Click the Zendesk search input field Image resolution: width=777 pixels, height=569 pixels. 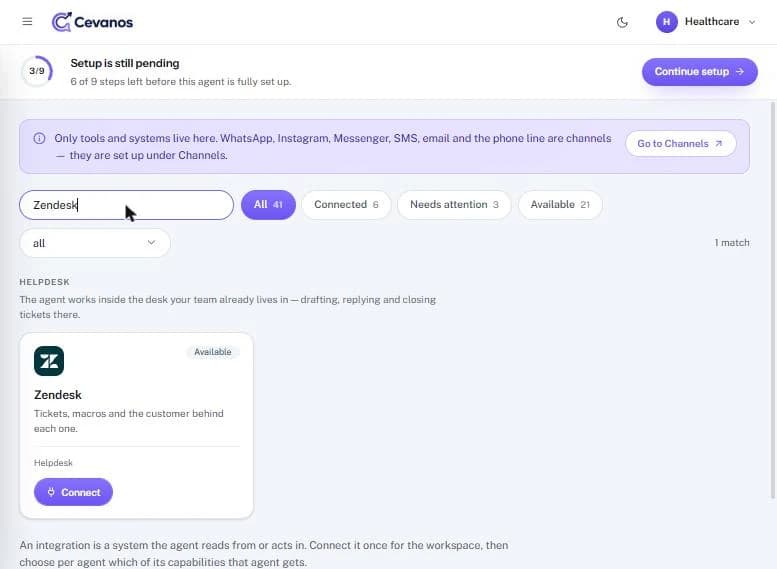pyautogui.click(x=126, y=205)
